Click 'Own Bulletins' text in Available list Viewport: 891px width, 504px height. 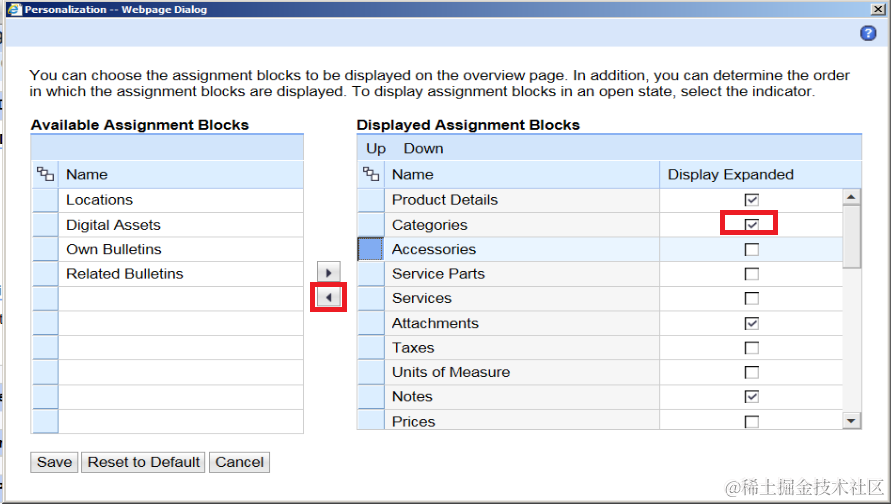(x=114, y=249)
